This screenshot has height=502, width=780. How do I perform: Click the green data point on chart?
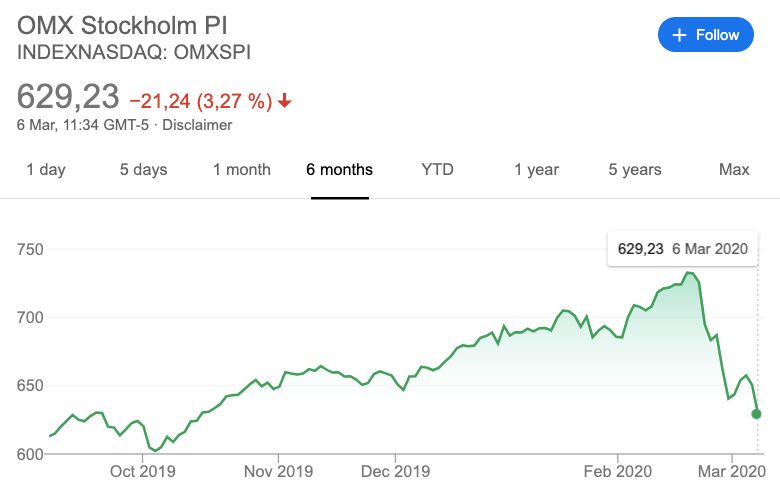point(757,414)
